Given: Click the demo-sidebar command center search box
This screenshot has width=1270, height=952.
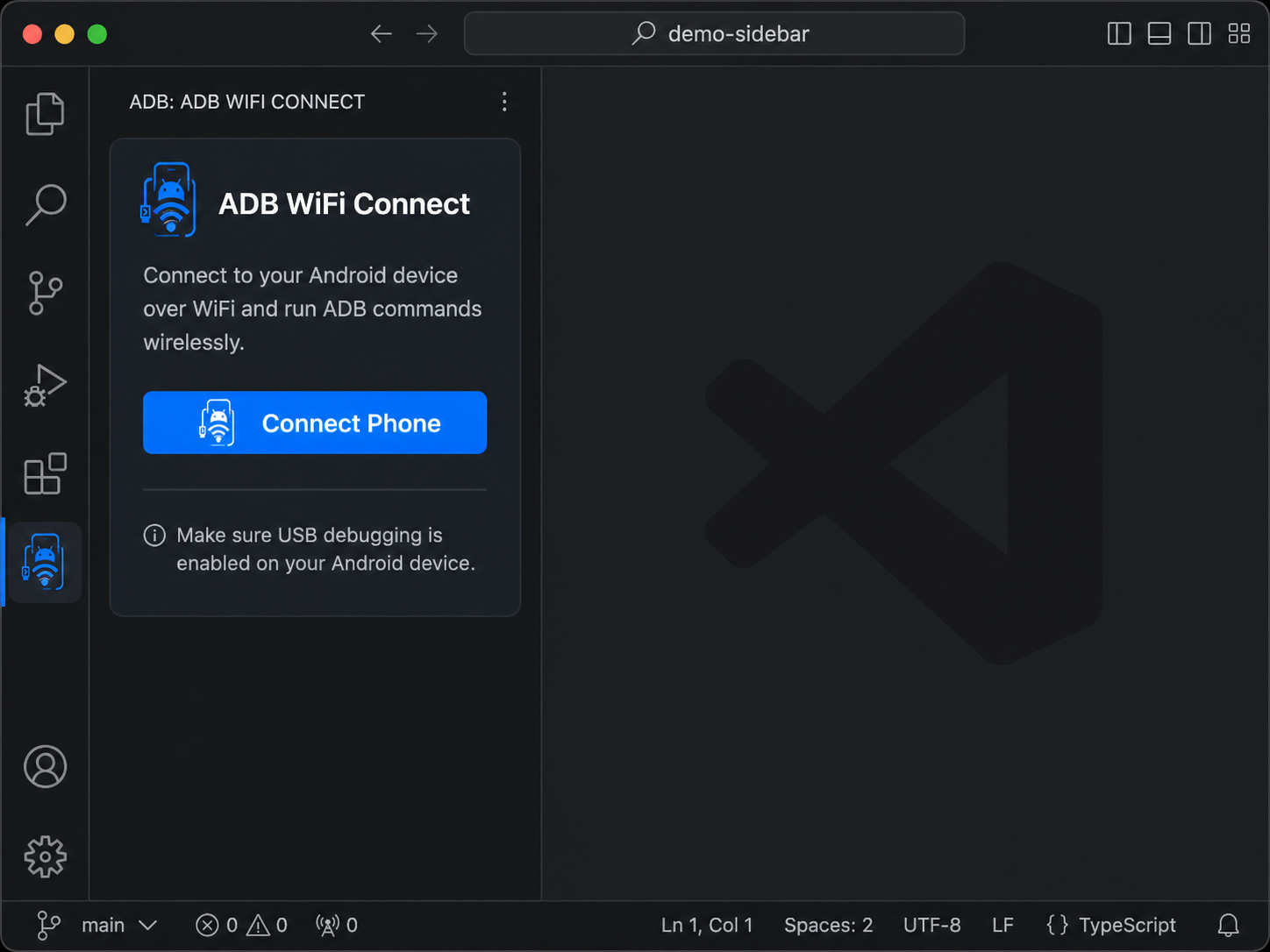Looking at the screenshot, I should click(x=714, y=34).
